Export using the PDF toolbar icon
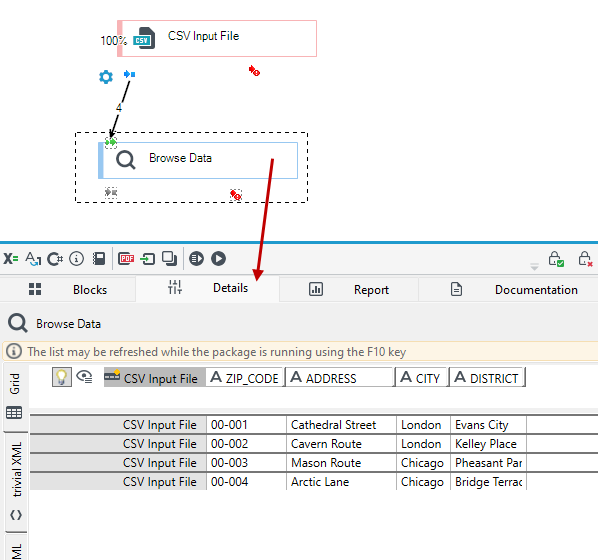599x560 pixels. click(126, 259)
